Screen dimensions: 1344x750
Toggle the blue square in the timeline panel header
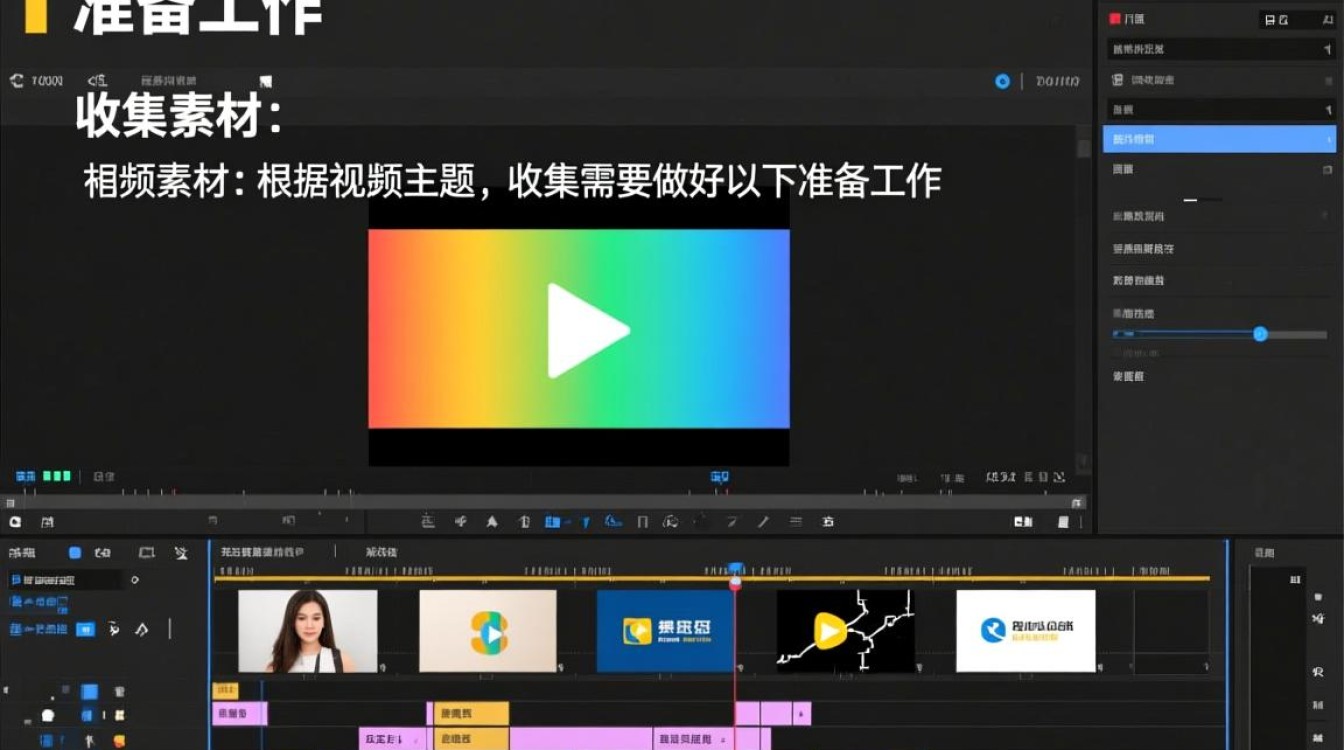coord(75,552)
